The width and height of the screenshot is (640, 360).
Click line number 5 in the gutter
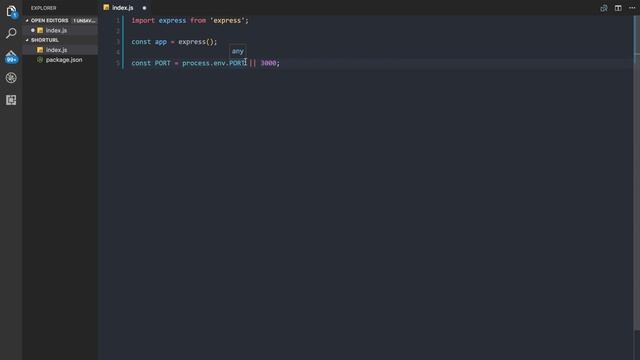click(118, 63)
